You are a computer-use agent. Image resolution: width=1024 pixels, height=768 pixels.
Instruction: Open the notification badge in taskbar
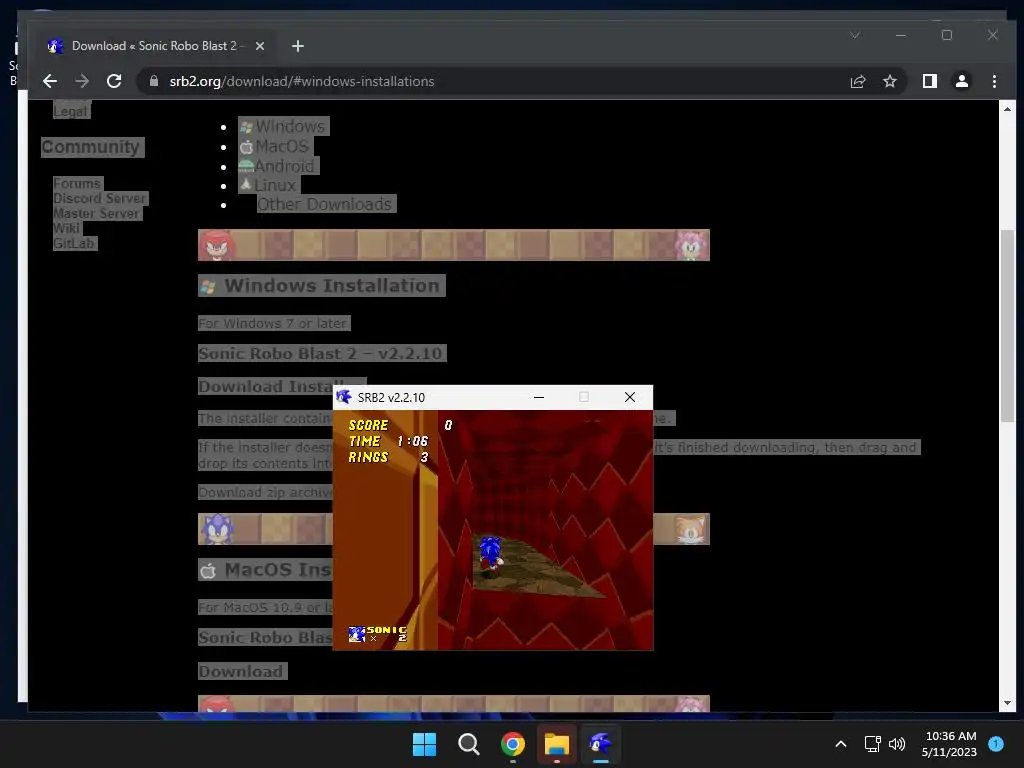point(996,744)
